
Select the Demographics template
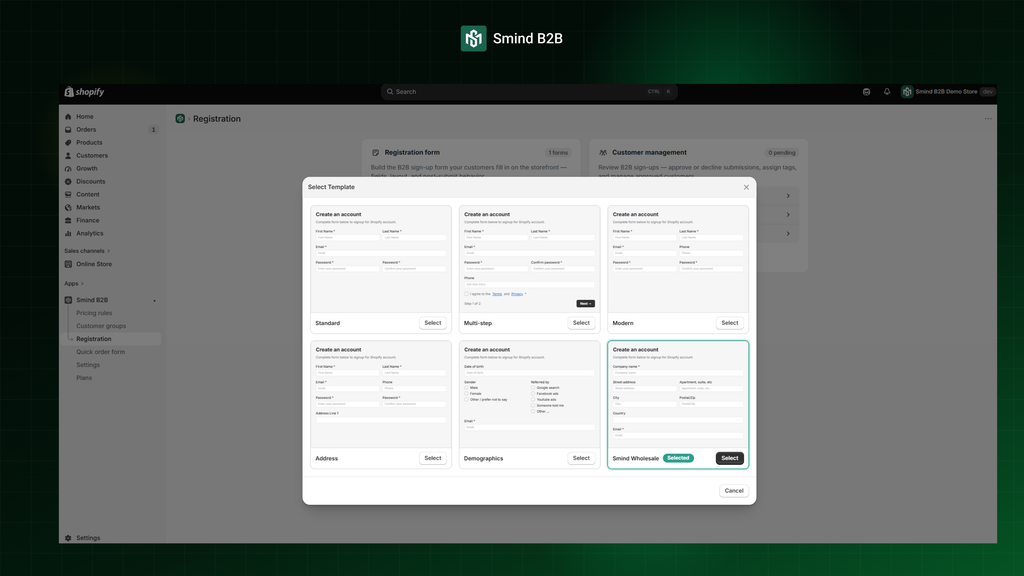point(581,458)
